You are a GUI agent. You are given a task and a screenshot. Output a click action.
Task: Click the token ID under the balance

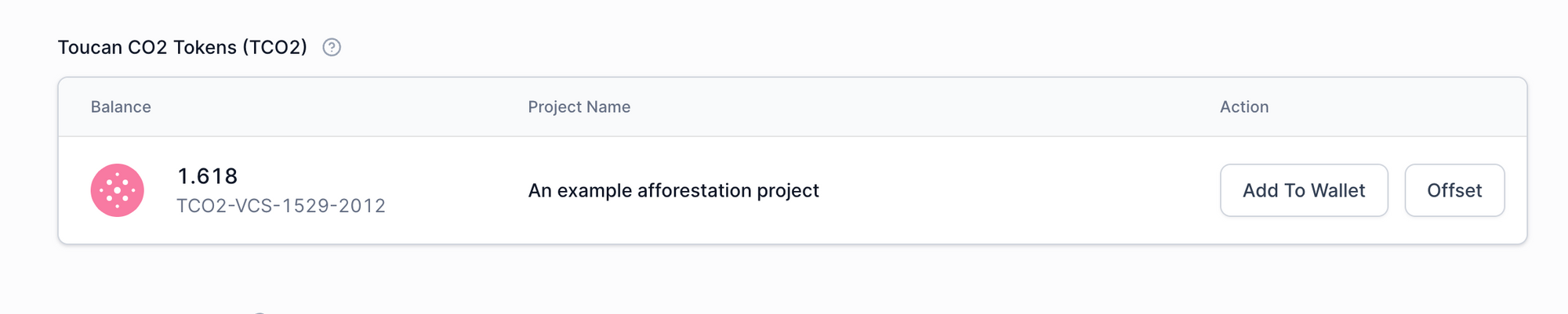click(281, 206)
